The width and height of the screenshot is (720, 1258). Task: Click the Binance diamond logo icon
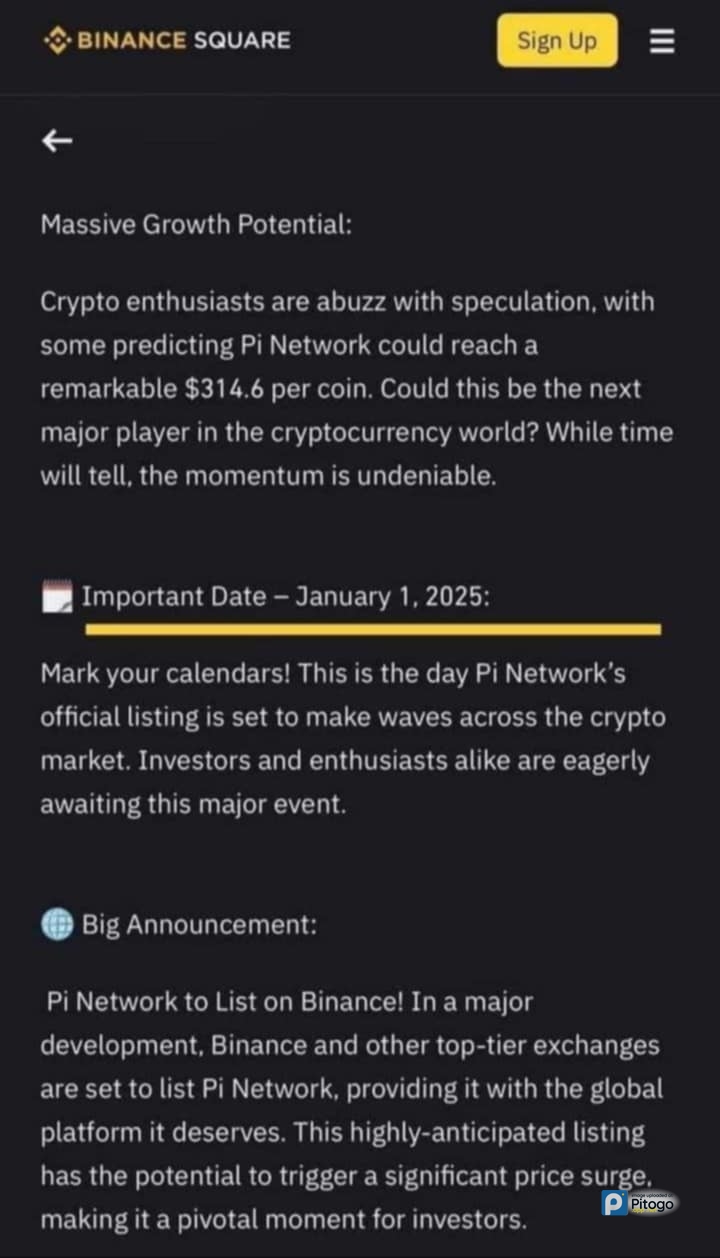[x=57, y=41]
